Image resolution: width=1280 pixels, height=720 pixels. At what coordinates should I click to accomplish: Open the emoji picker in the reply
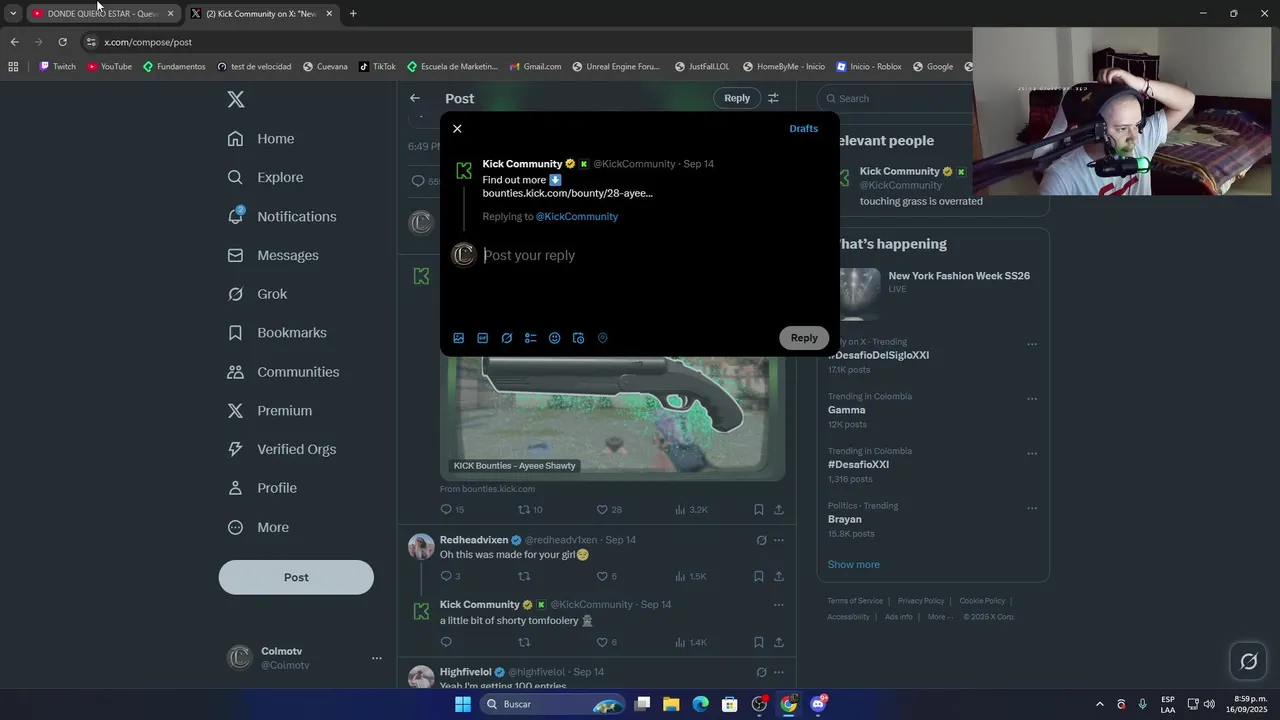(555, 338)
